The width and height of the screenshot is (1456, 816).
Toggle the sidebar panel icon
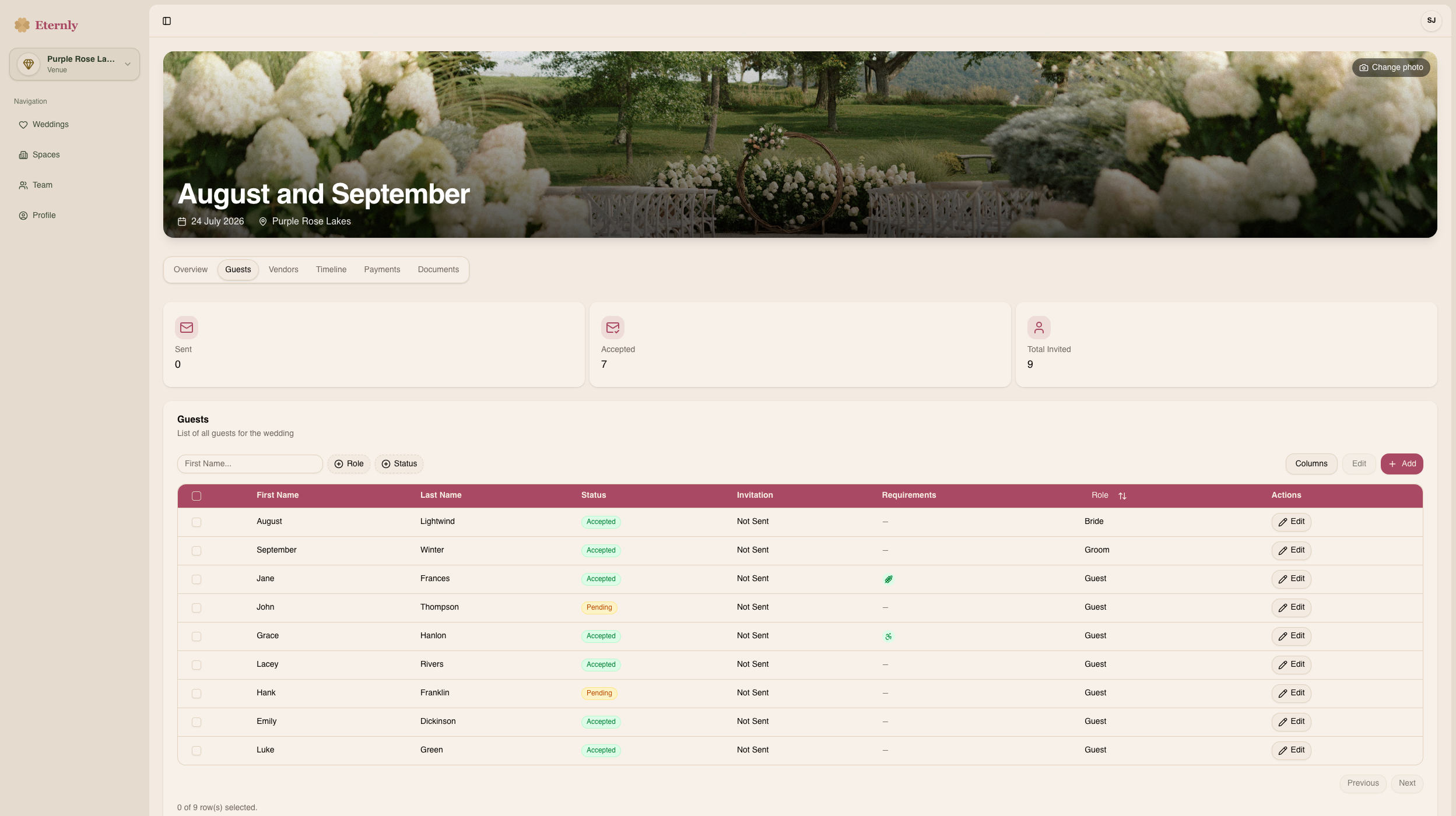pyautogui.click(x=167, y=21)
